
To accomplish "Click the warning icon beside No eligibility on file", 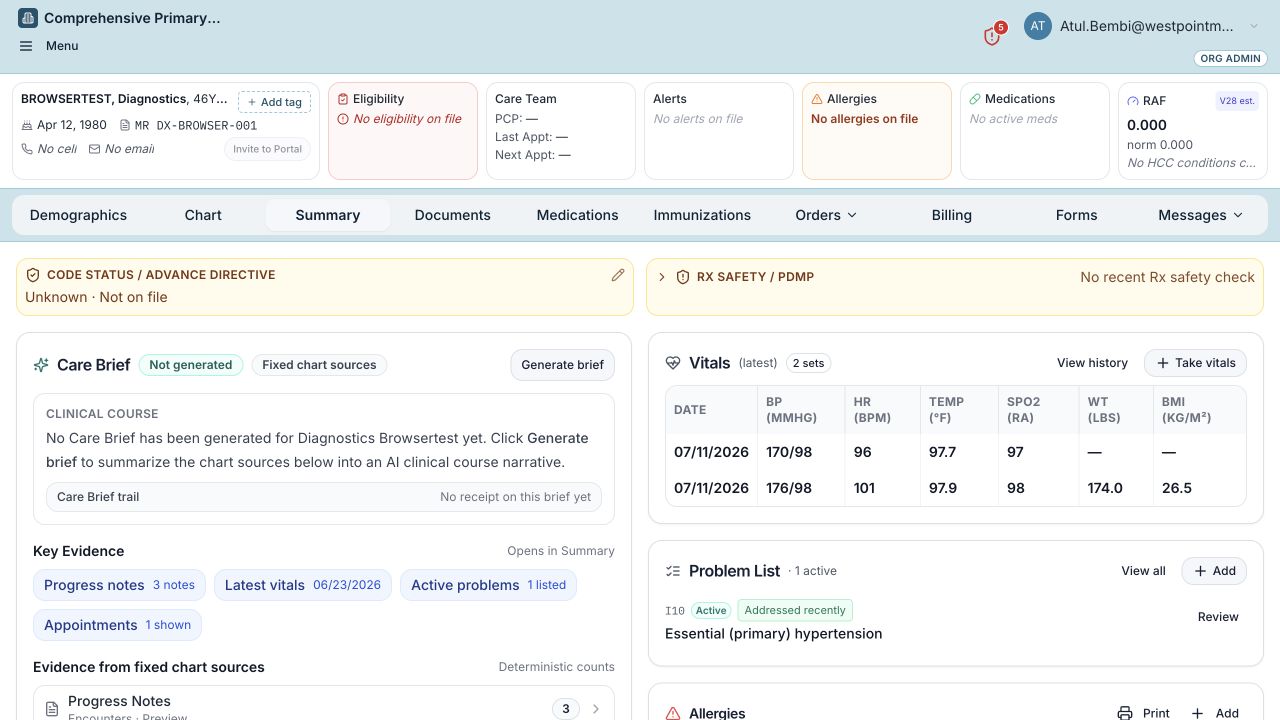I will (343, 119).
